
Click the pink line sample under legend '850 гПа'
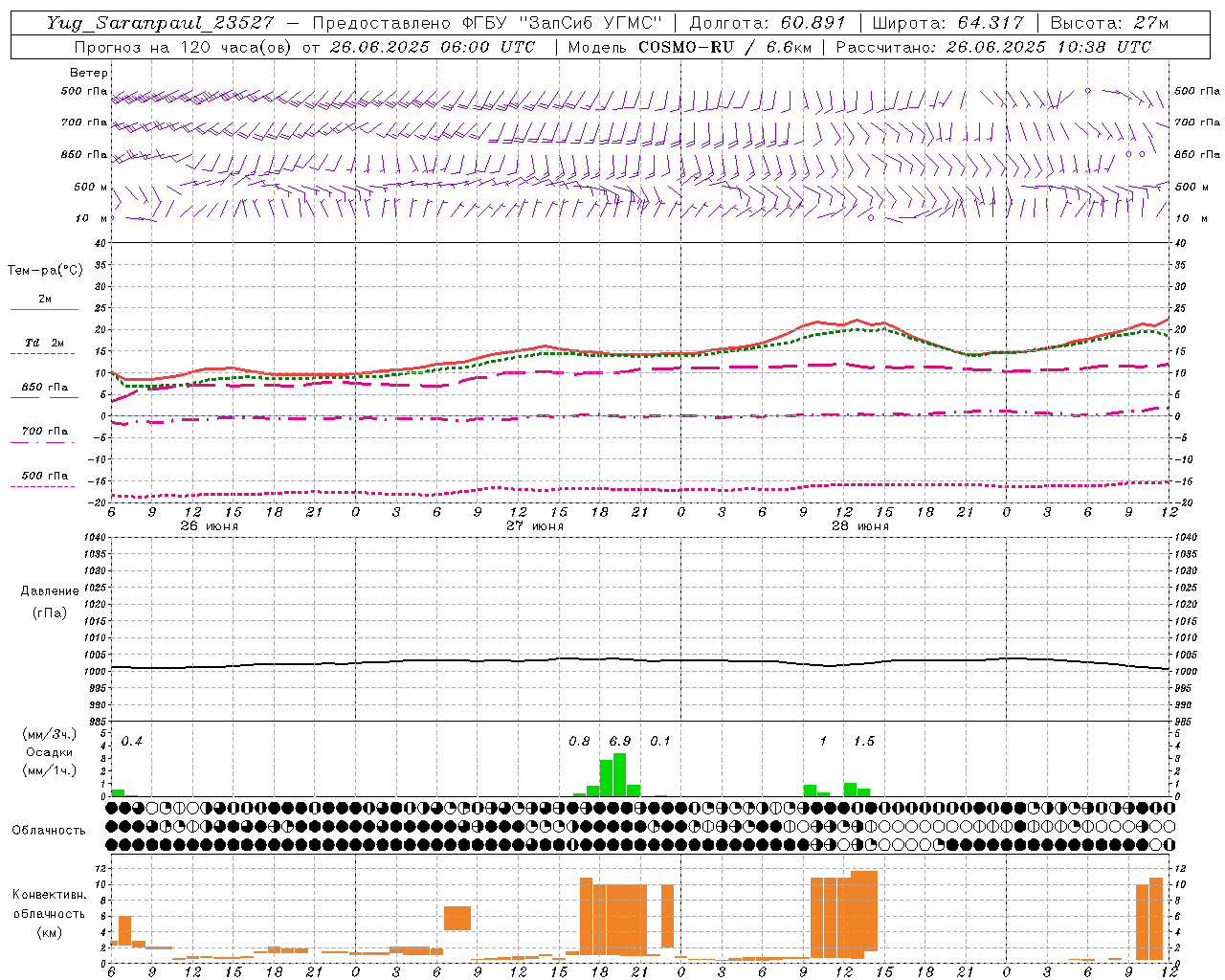[44, 397]
